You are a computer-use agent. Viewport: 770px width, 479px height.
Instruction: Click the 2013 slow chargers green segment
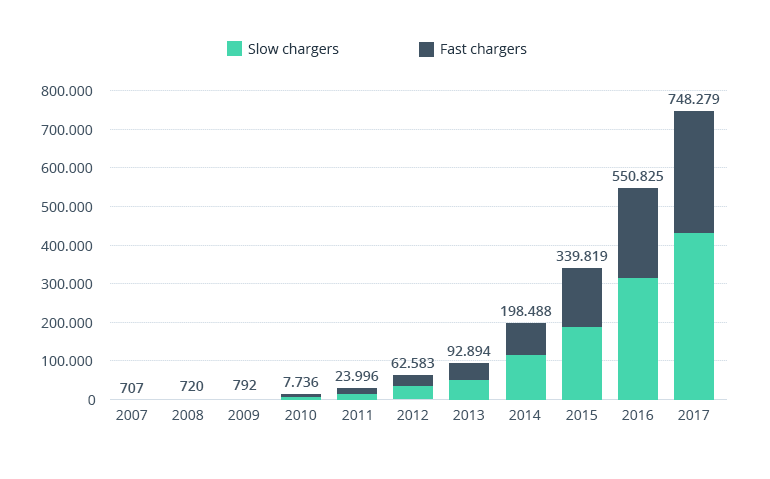469,389
